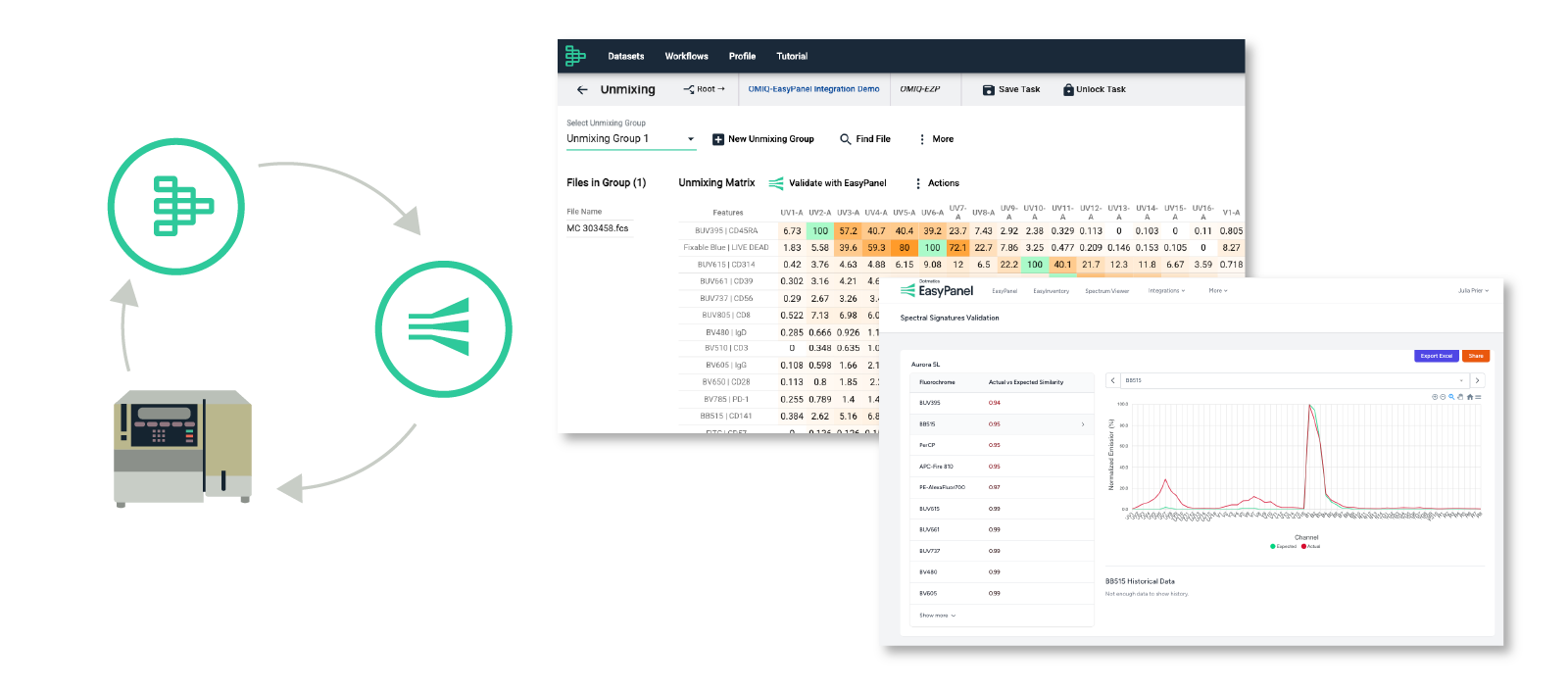Reset chart zoom with home icon
The image size is (1568, 692).
pyautogui.click(x=1470, y=397)
